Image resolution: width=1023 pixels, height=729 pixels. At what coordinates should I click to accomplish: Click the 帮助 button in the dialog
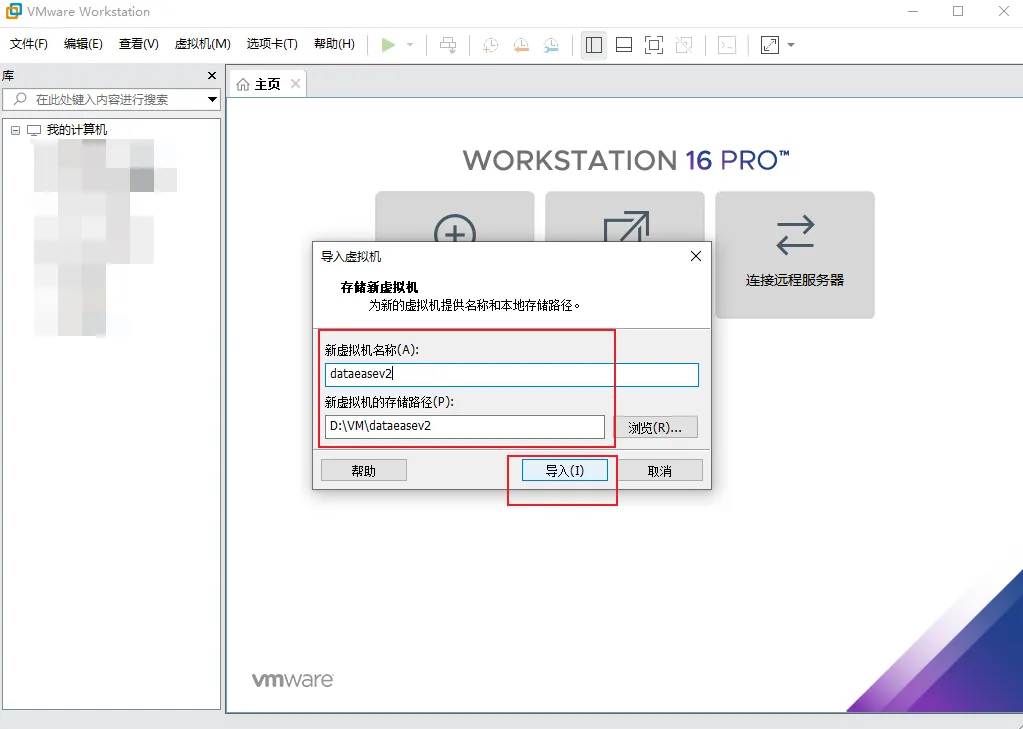tap(363, 469)
